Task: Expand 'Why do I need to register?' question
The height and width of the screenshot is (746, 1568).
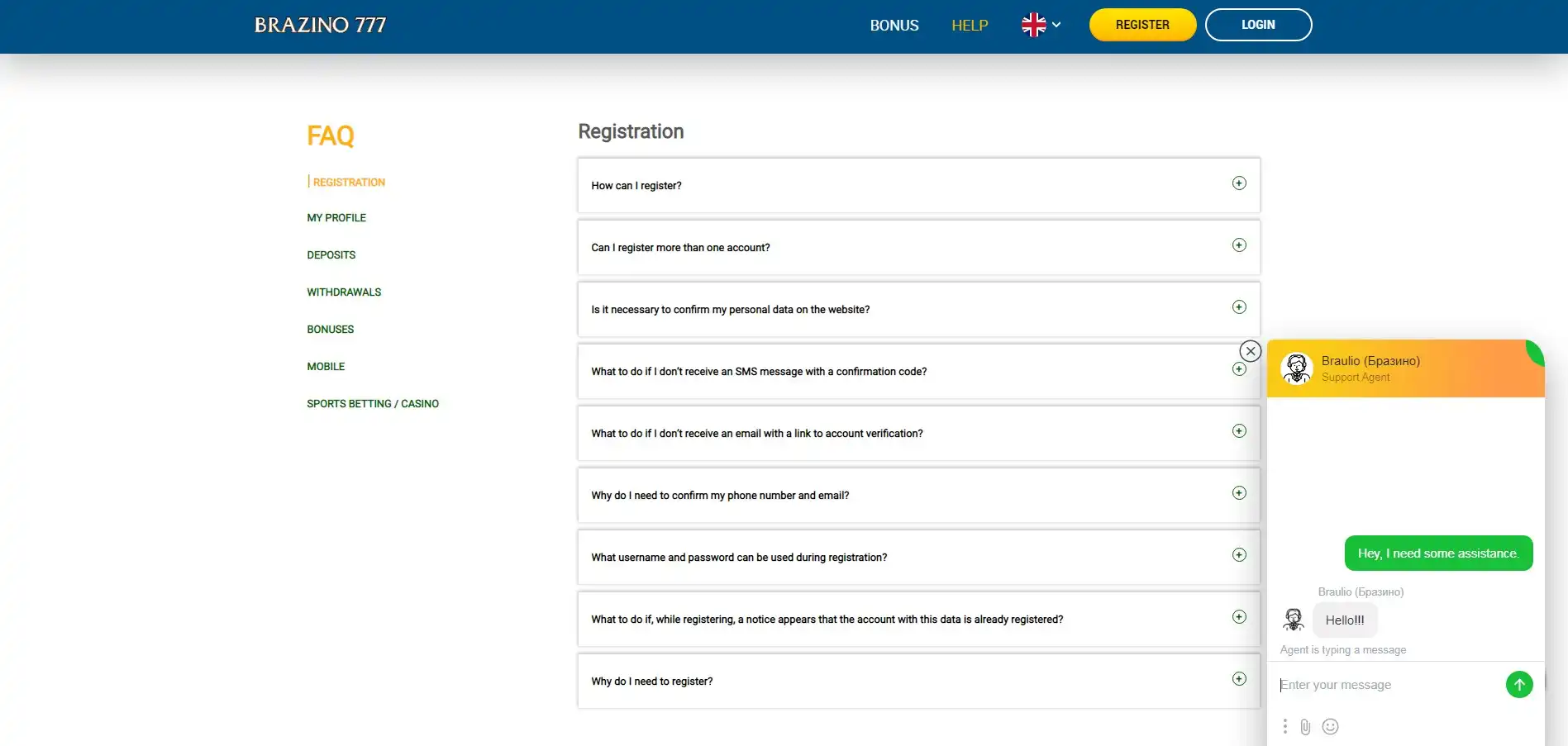Action: click(1238, 679)
